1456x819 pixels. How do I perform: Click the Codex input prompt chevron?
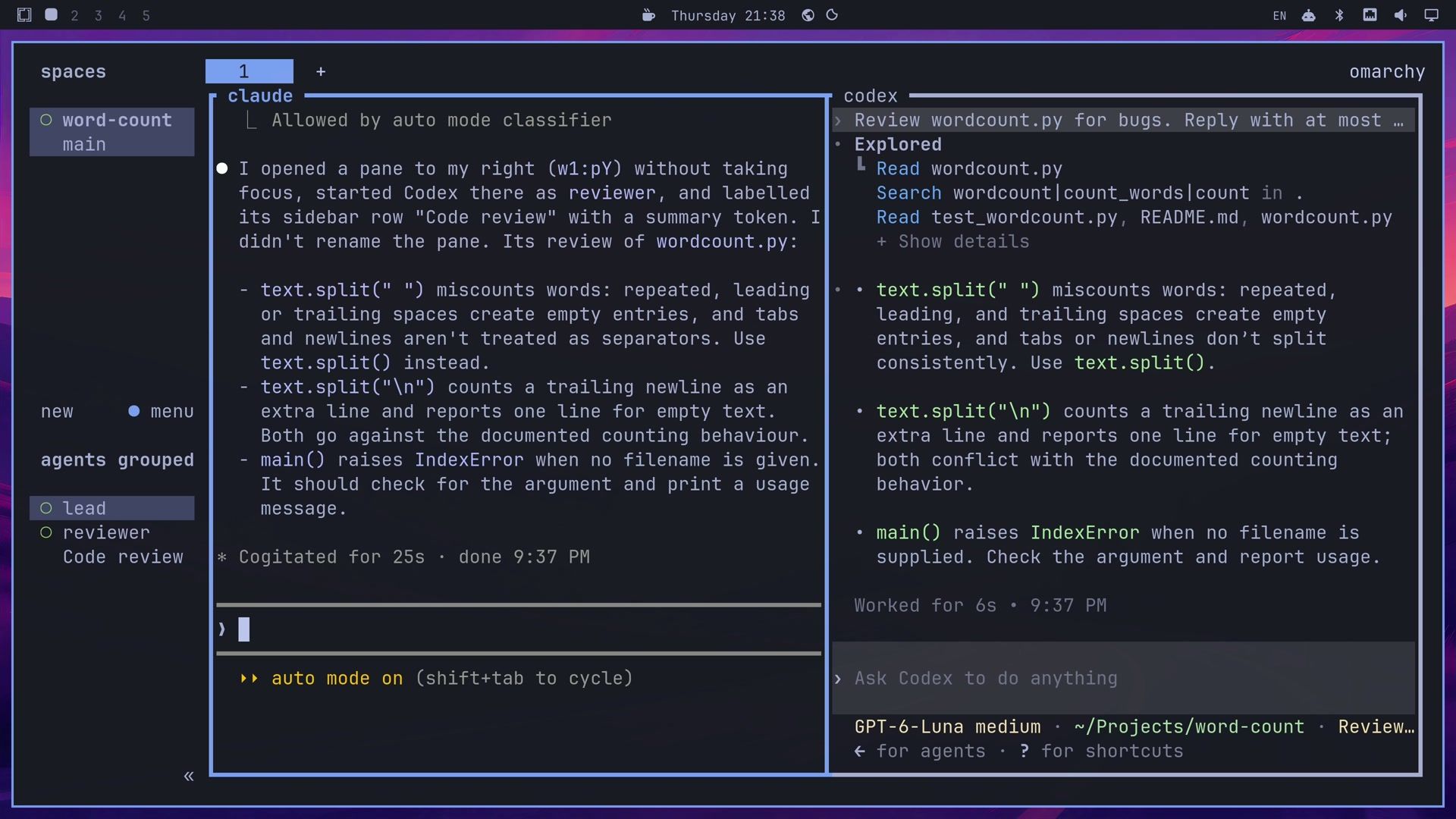pos(838,678)
